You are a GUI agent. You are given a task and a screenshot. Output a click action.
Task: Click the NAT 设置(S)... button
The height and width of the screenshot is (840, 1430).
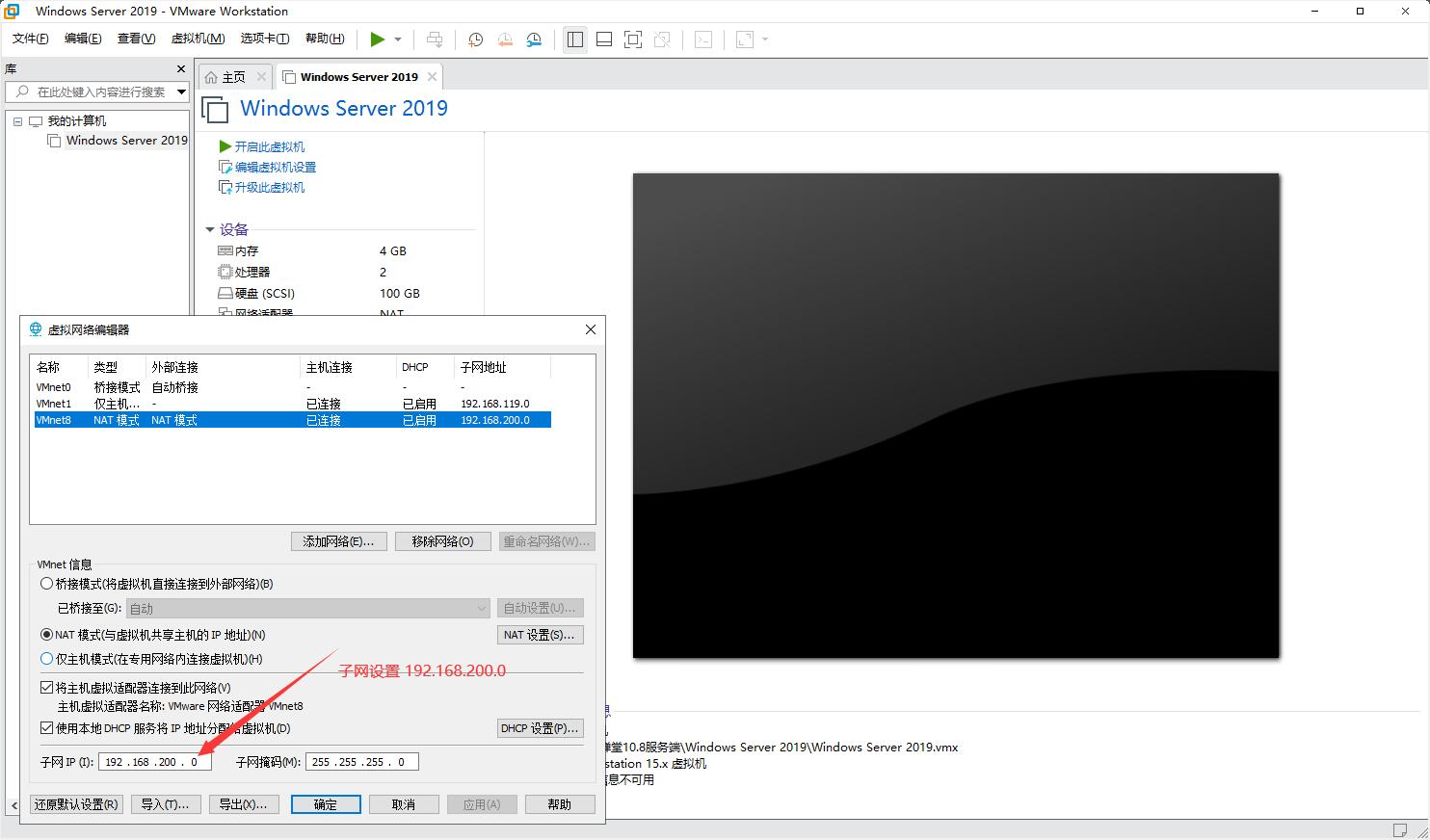click(540, 635)
